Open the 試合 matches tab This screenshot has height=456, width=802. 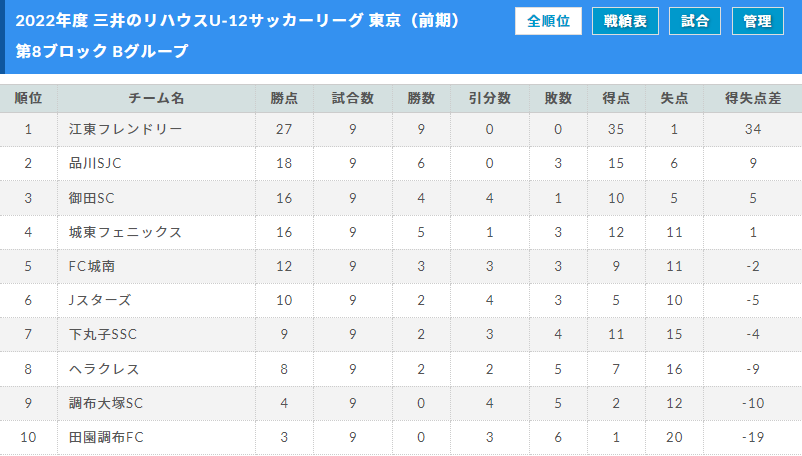[694, 21]
